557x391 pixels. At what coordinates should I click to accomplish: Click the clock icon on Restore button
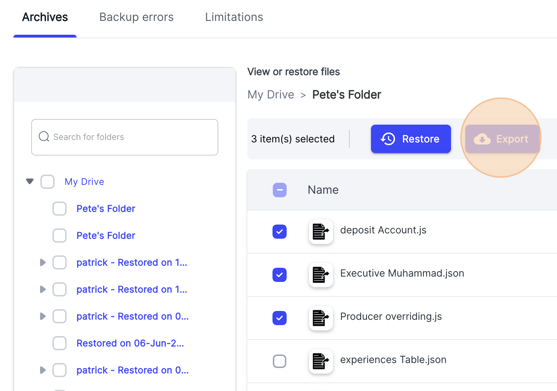pos(388,139)
